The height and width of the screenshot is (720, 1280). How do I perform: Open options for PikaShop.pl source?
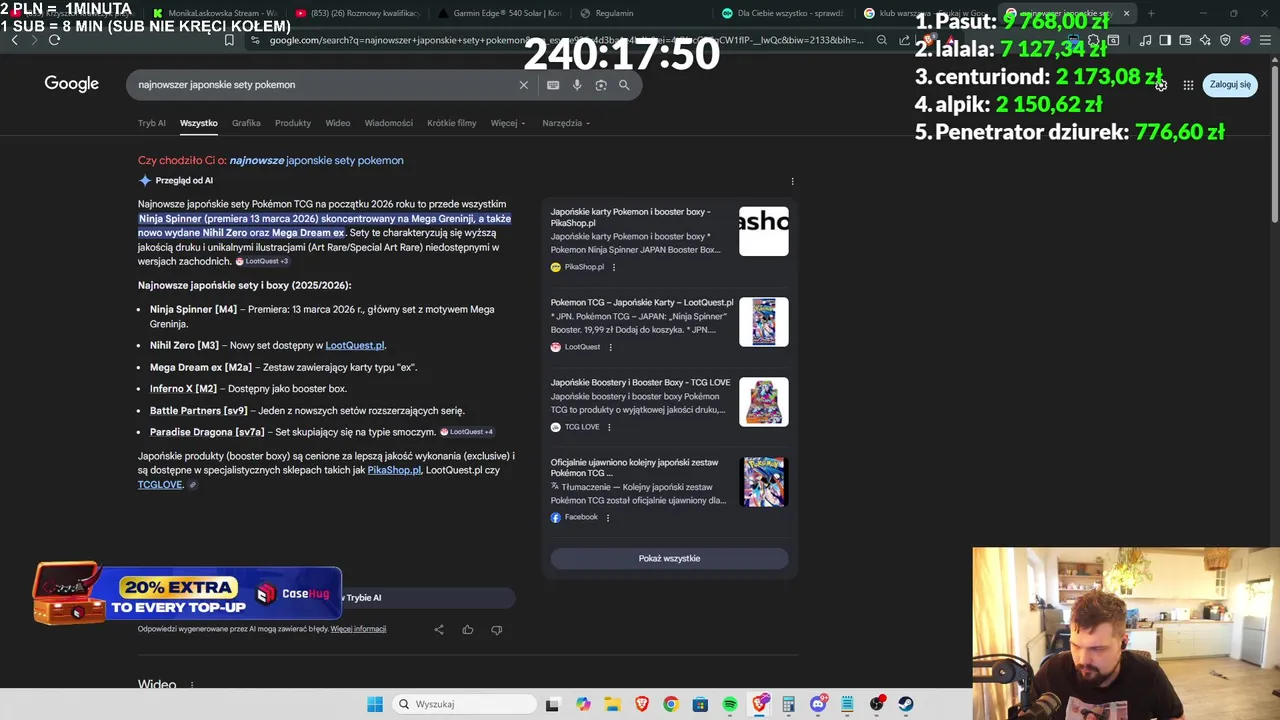(613, 267)
